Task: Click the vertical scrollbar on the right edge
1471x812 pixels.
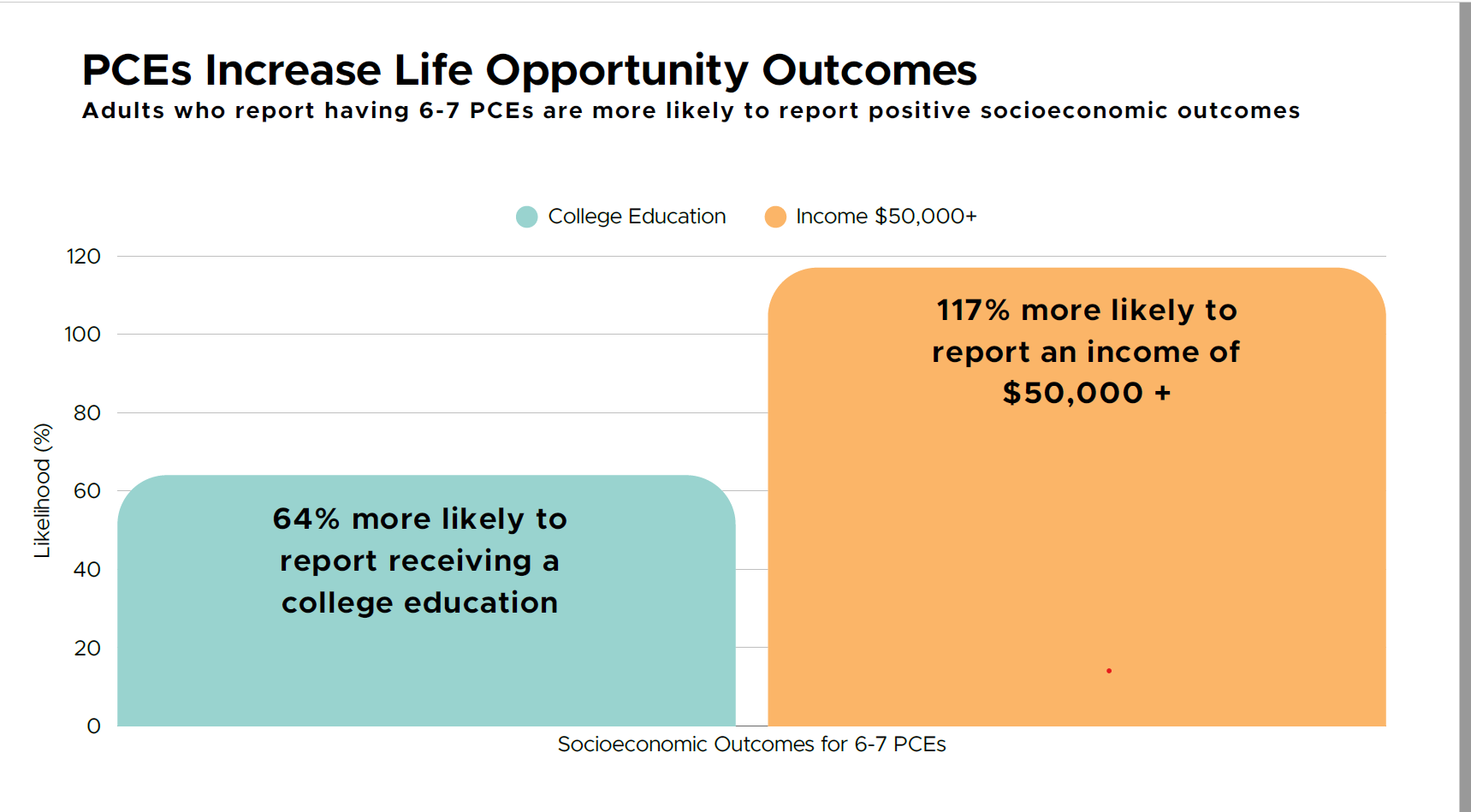Action: (1464, 406)
